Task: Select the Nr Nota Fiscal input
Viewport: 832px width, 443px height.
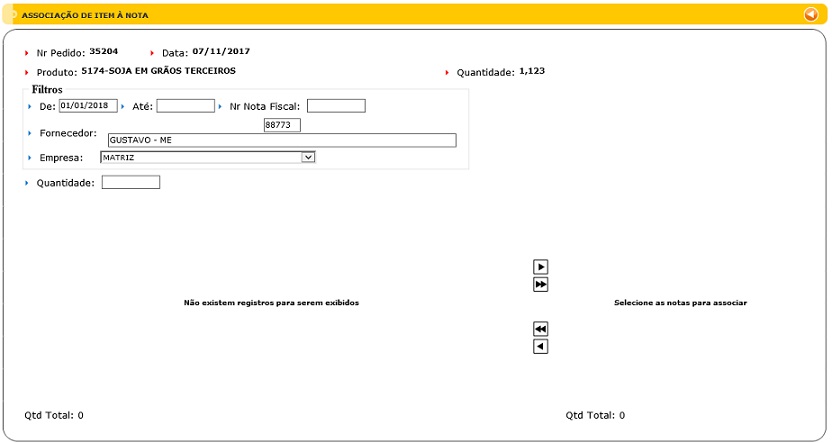Action: click(336, 106)
